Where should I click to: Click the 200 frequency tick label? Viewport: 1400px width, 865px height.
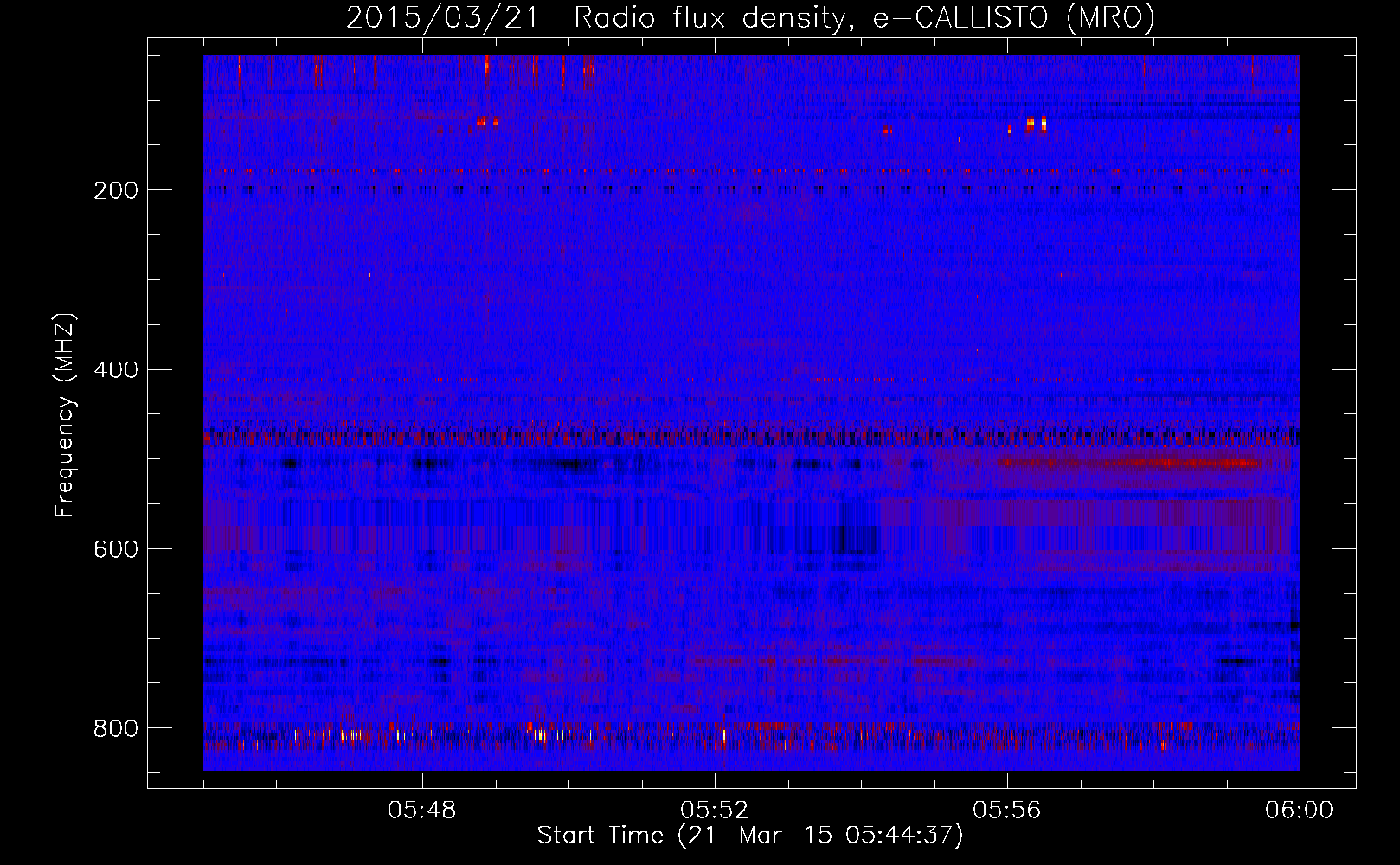point(116,190)
